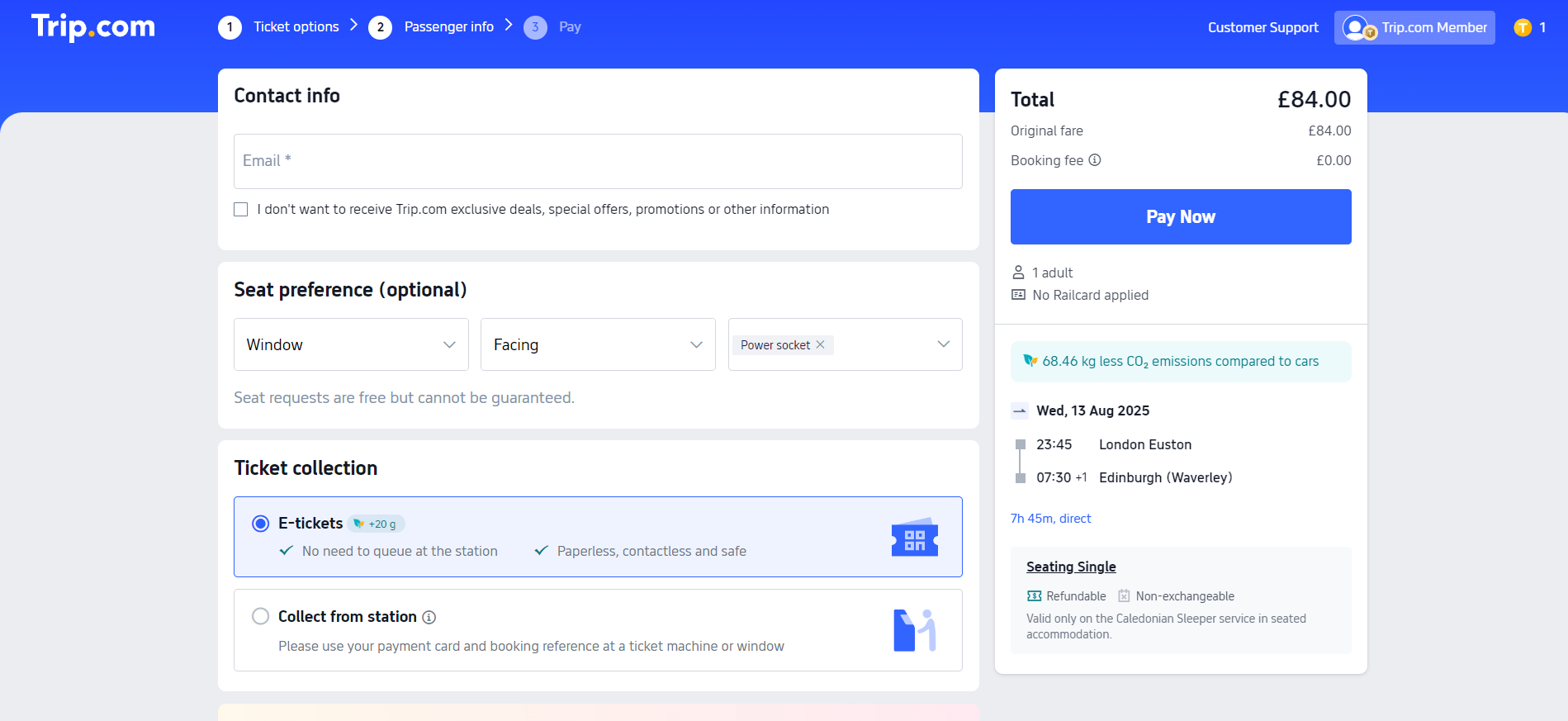Click the London Euston departure marker

(x=1021, y=444)
